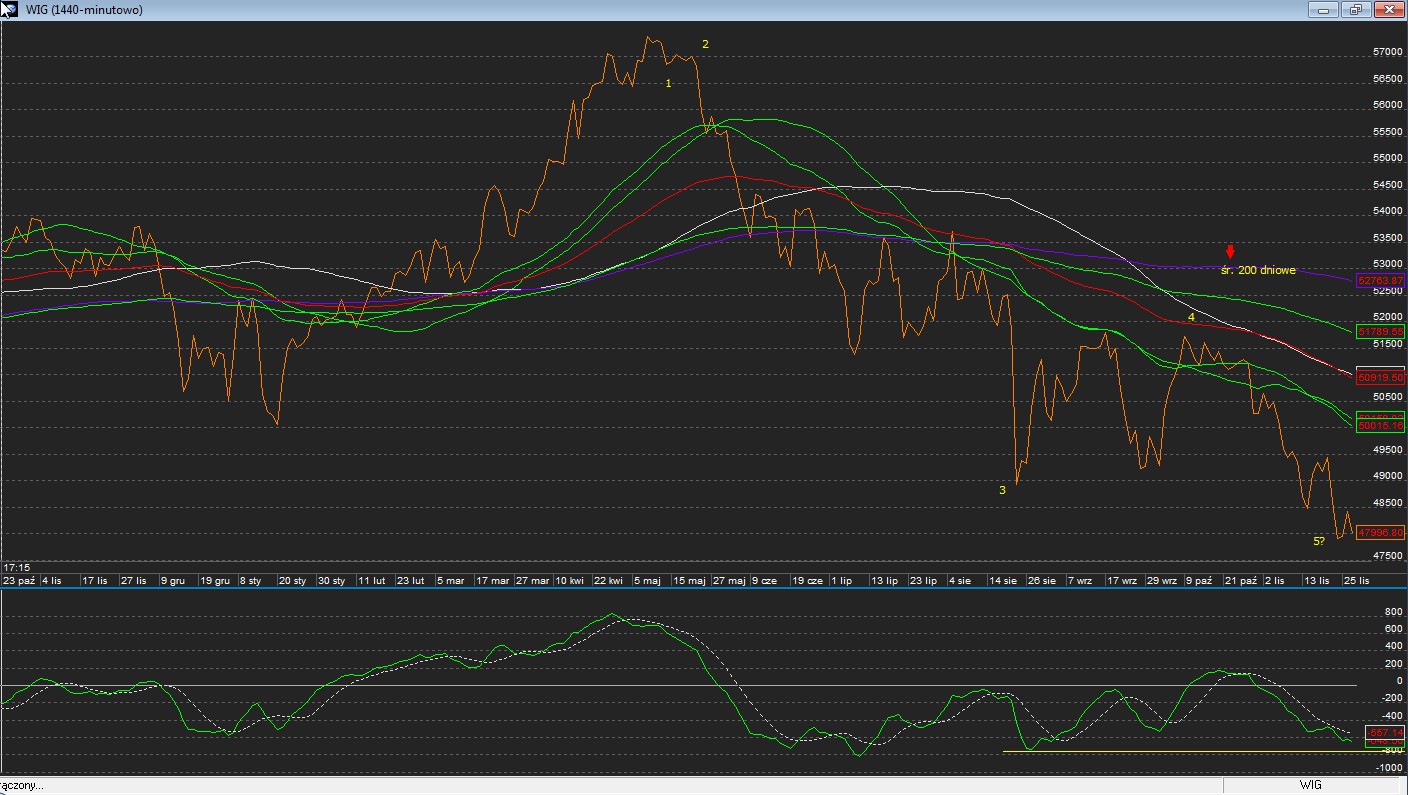Click the red 50919.50 price label
The height and width of the screenshot is (795, 1408).
coord(1381,378)
